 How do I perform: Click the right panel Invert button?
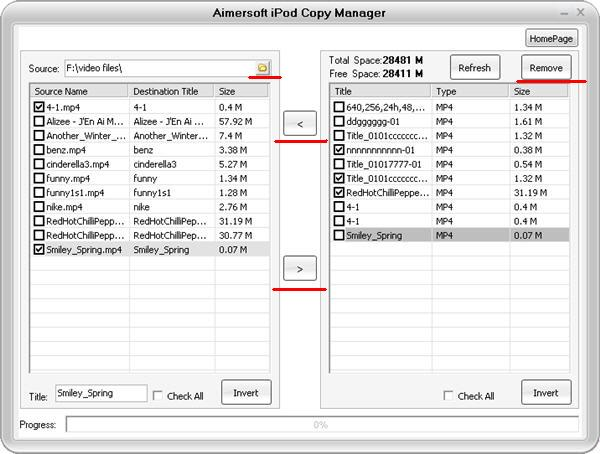click(546, 393)
